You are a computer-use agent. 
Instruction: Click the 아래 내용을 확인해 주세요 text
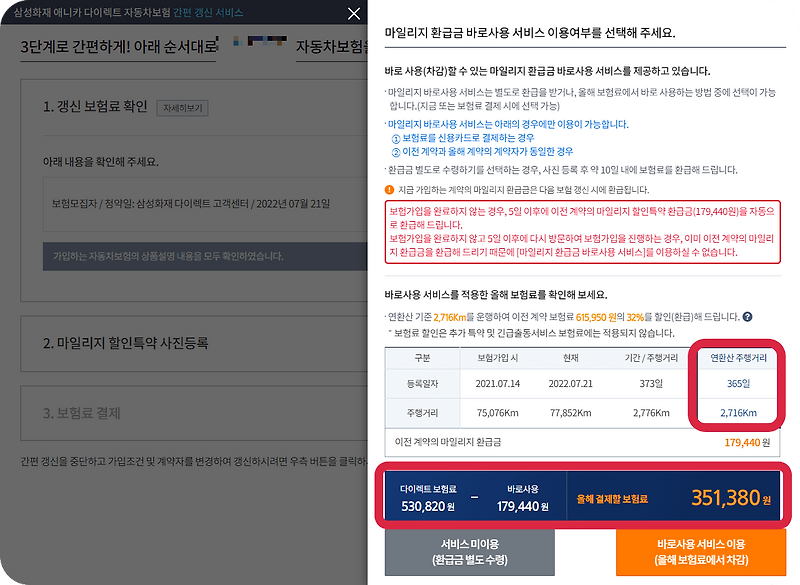101,162
